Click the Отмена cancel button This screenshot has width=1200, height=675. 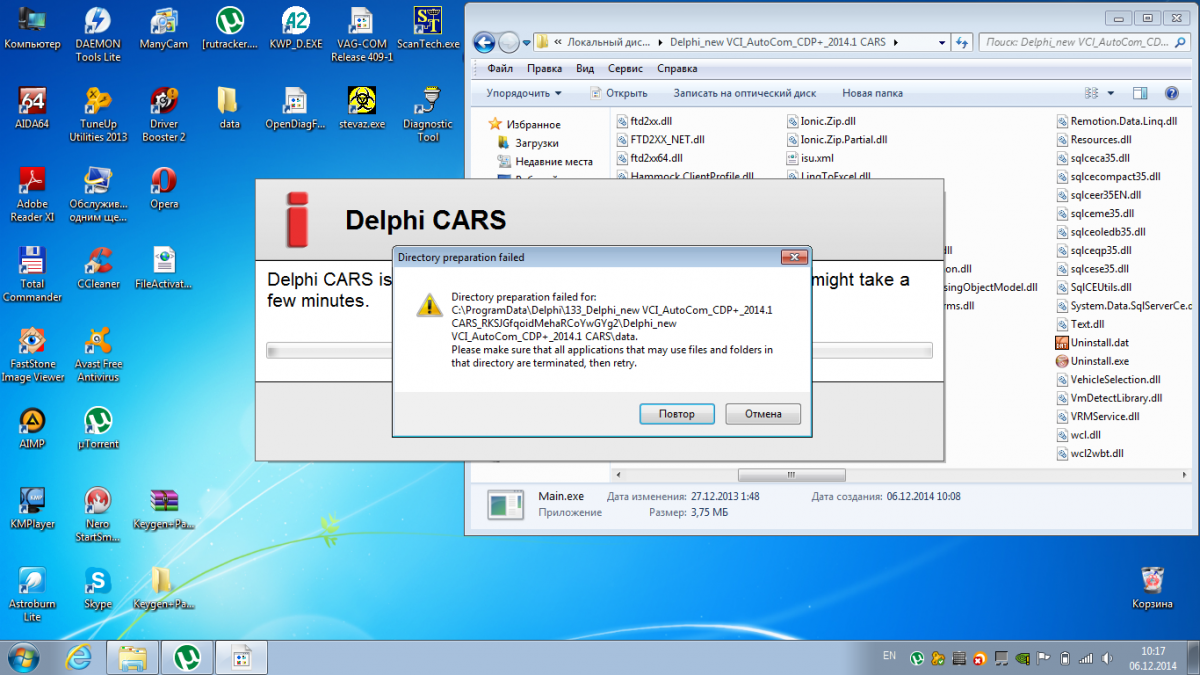pyautogui.click(x=762, y=414)
